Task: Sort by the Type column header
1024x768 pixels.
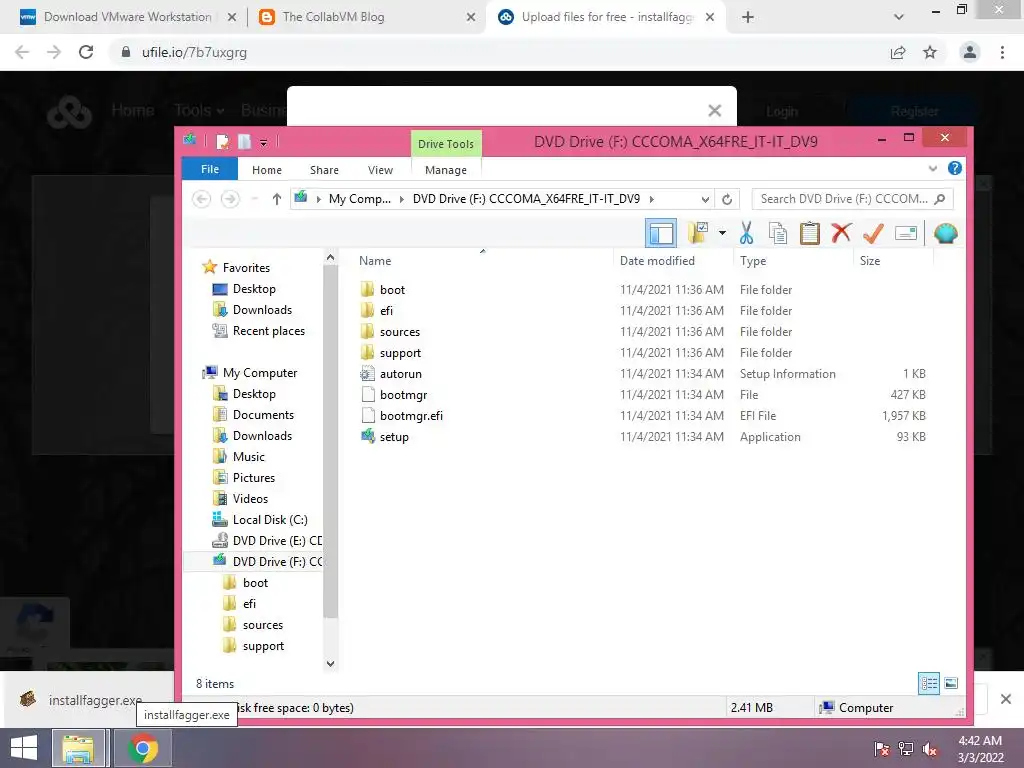Action: [x=752, y=261]
